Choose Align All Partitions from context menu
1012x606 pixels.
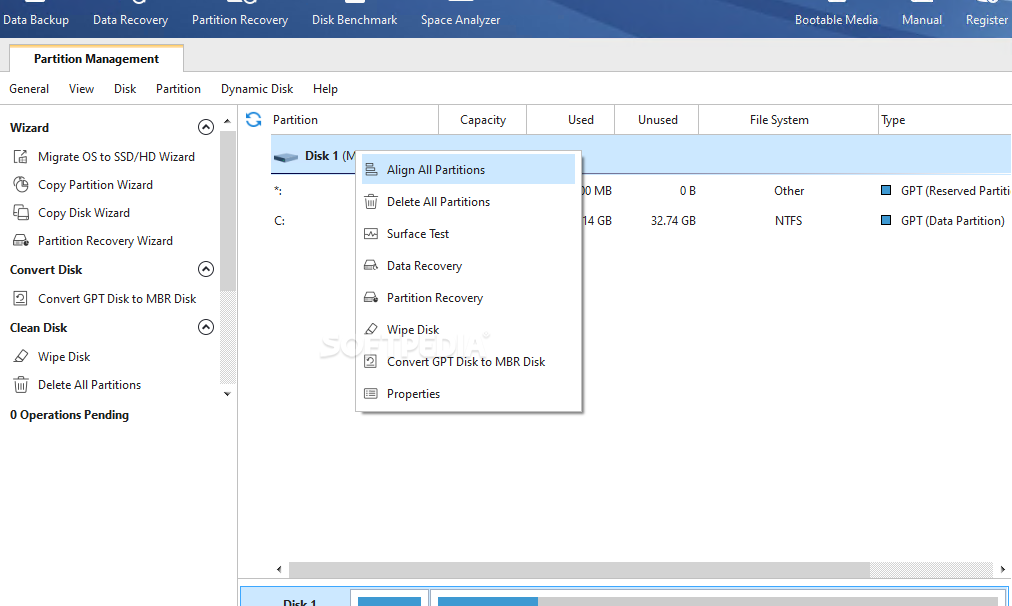pos(469,170)
